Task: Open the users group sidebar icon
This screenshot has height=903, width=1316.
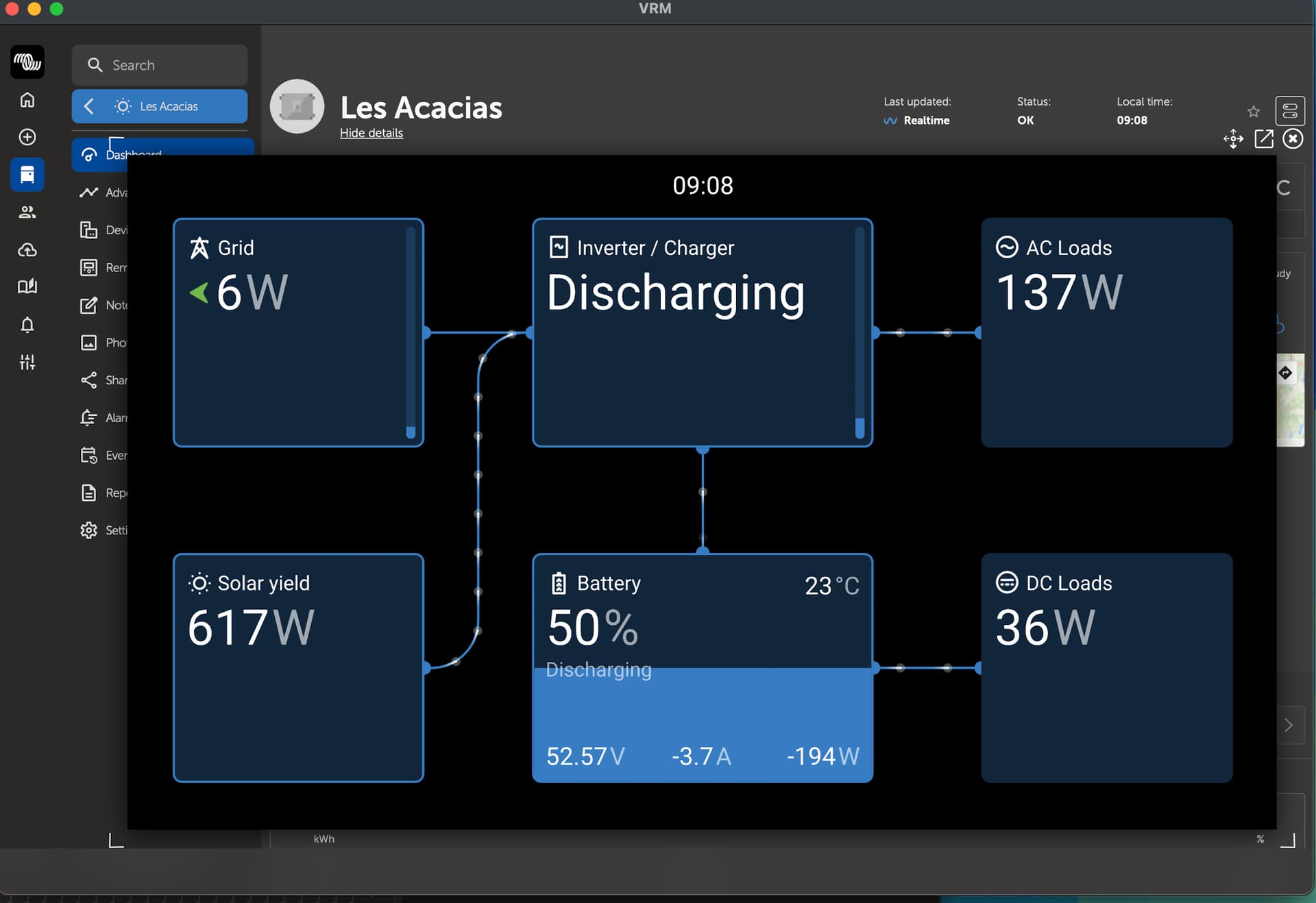Action: tap(27, 212)
